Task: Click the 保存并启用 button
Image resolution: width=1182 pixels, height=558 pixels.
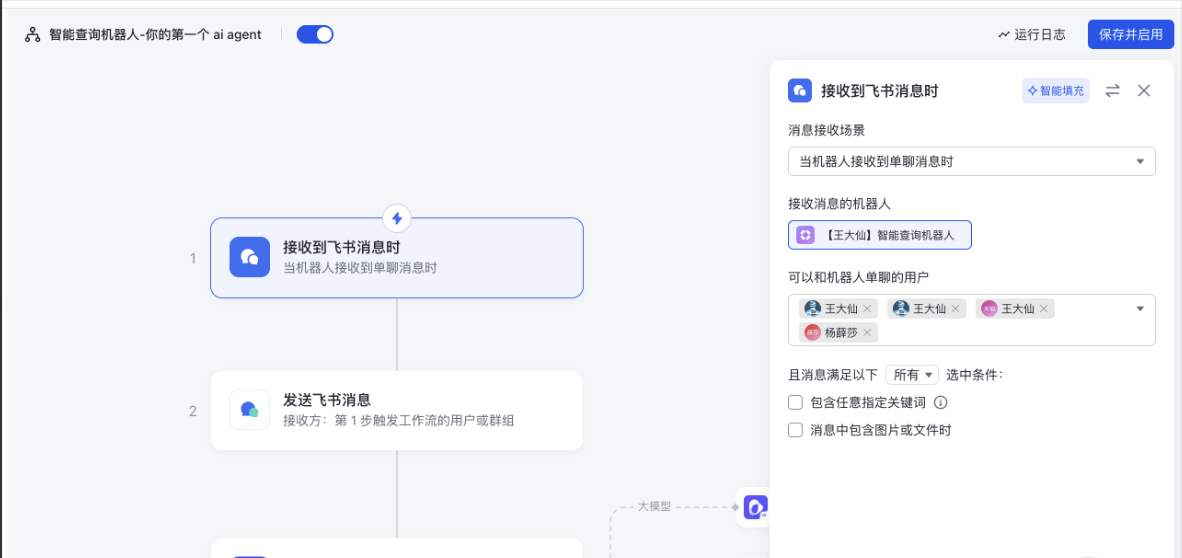Action: [x=1130, y=35]
